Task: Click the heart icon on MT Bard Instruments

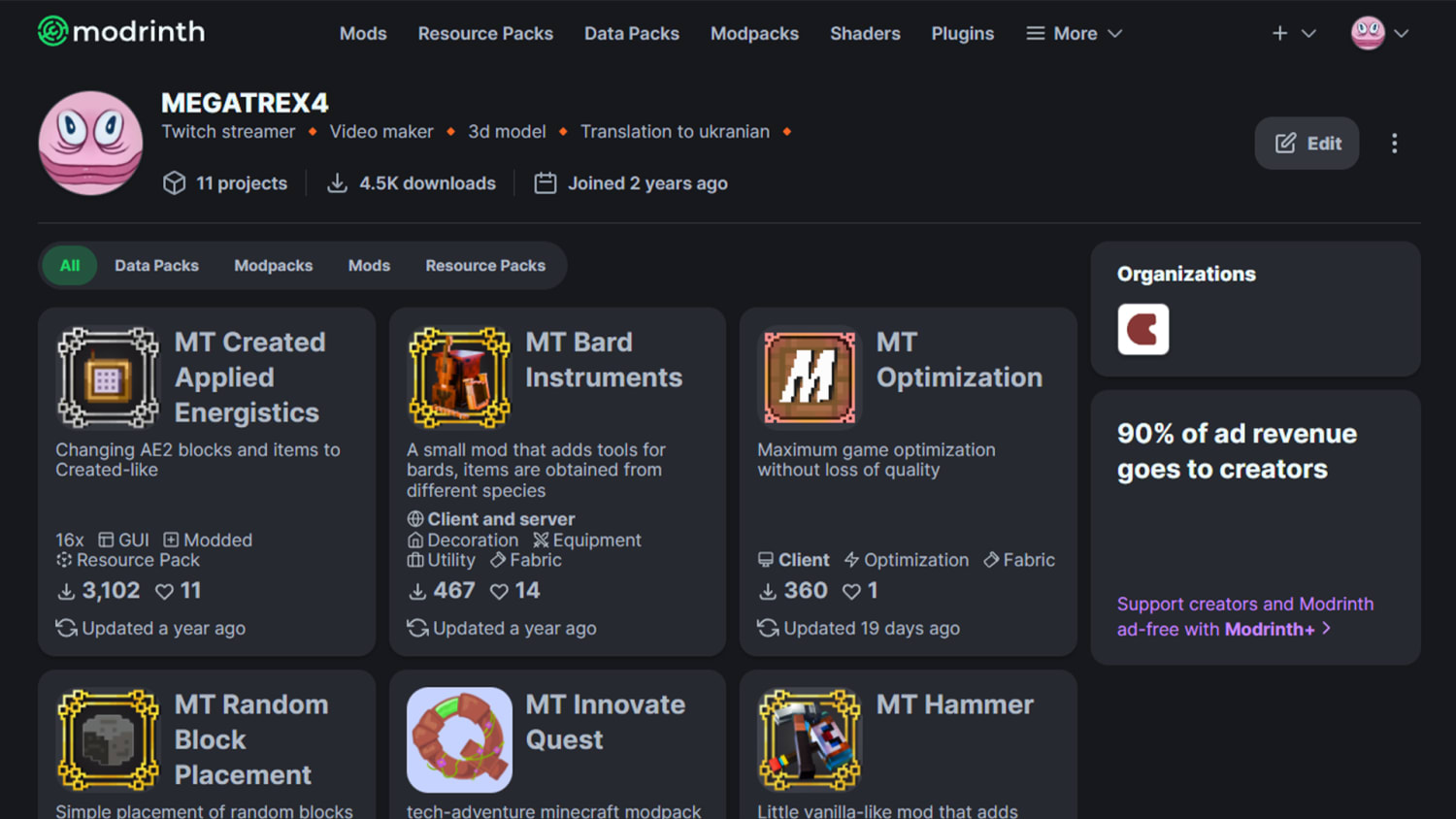Action: (x=499, y=591)
